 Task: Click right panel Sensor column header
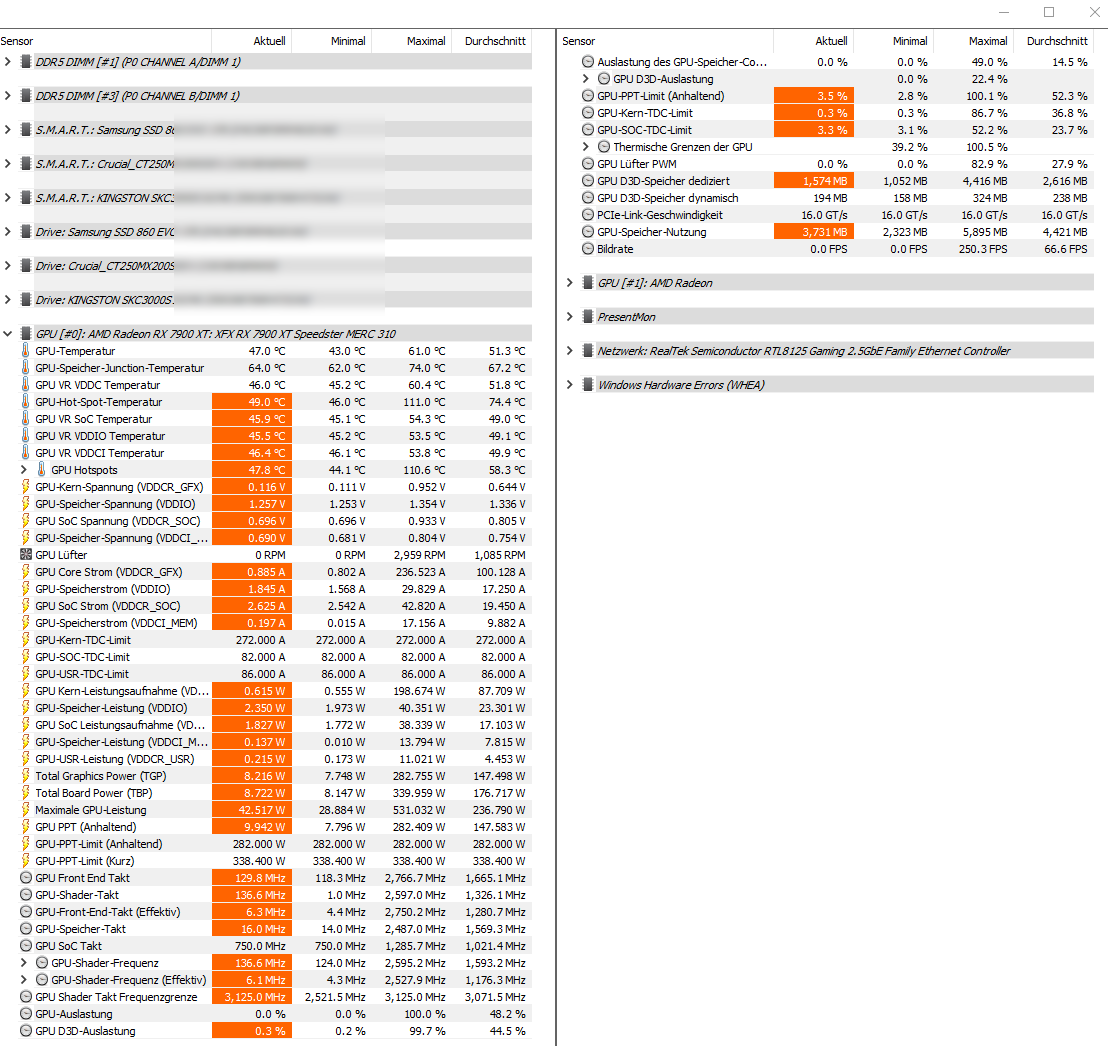[666, 41]
